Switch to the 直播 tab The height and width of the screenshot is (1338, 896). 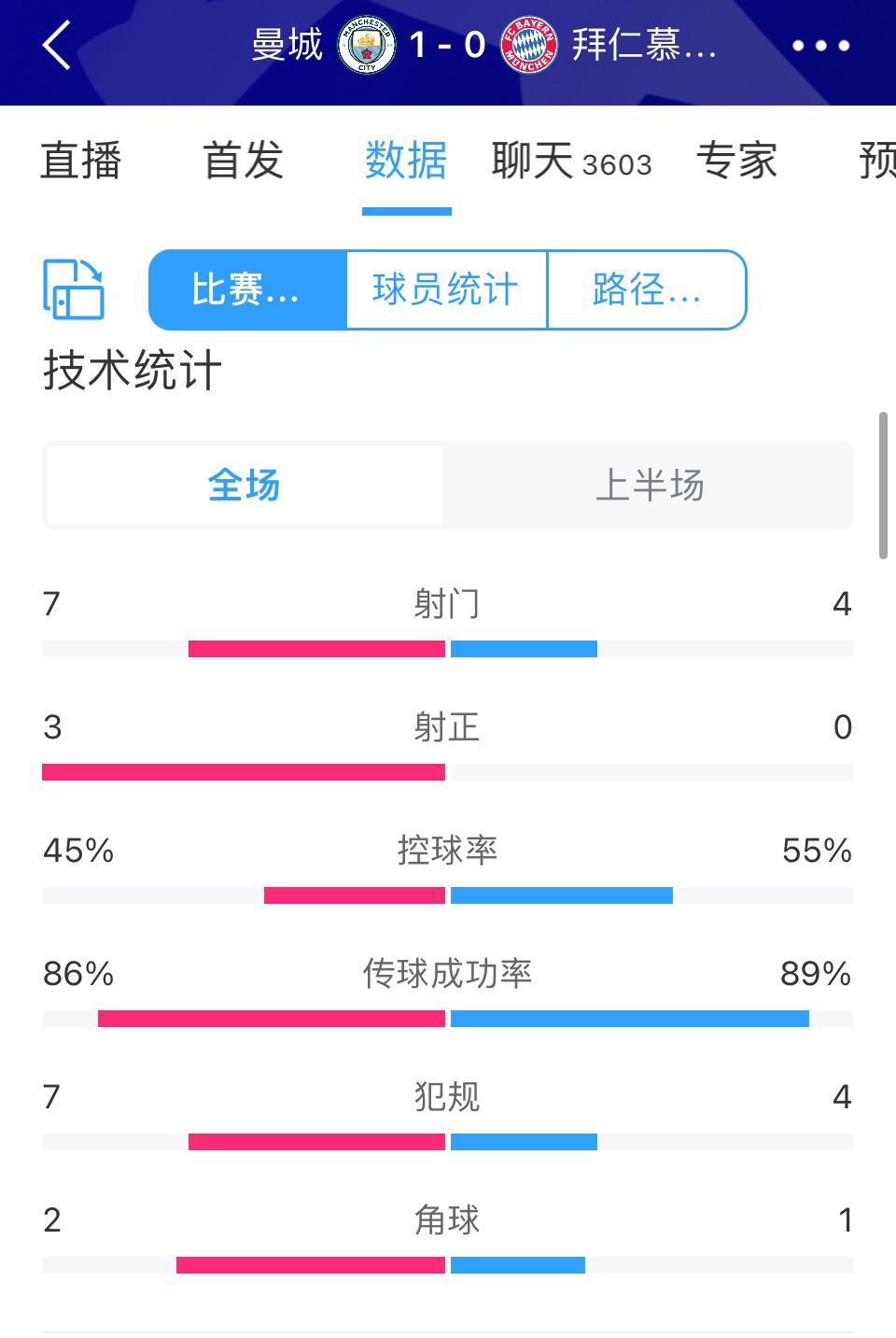[x=81, y=161]
